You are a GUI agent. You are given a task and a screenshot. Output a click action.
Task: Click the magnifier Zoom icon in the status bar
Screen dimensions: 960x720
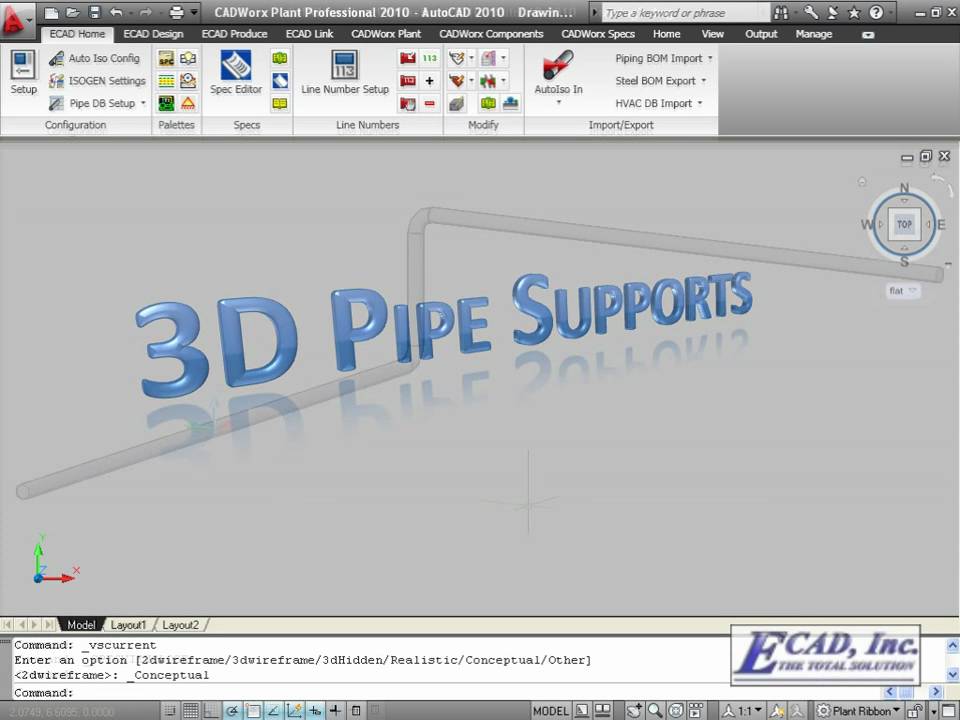[x=655, y=710]
